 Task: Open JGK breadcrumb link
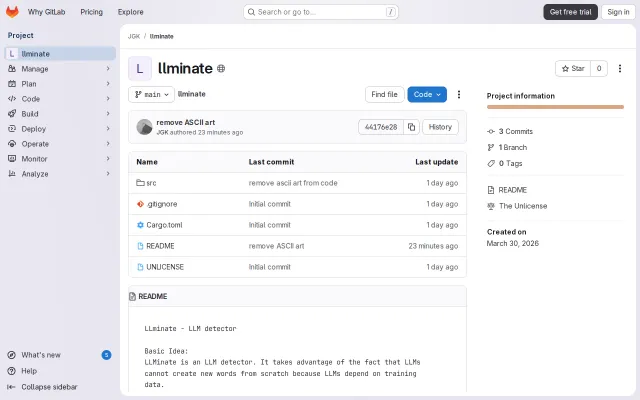134,36
